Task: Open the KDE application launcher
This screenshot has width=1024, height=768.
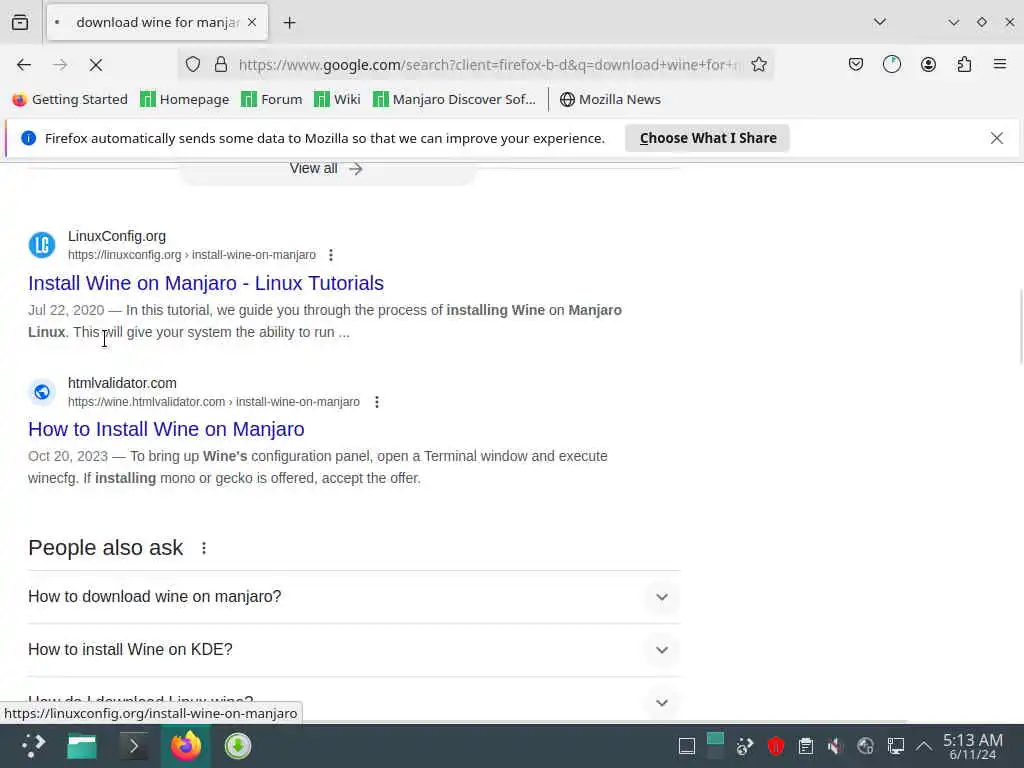Action: [x=33, y=746]
